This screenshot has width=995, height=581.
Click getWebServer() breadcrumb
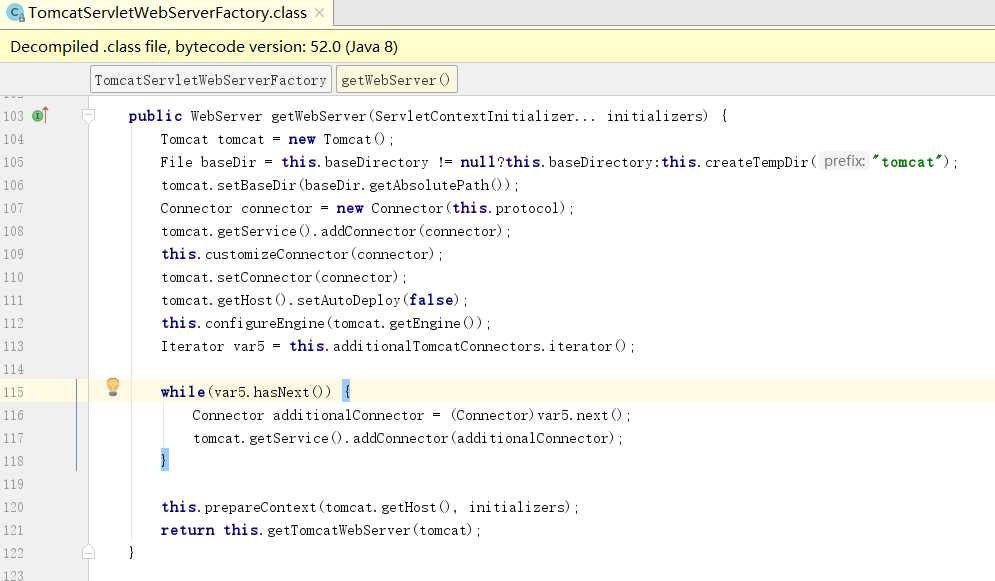click(396, 80)
